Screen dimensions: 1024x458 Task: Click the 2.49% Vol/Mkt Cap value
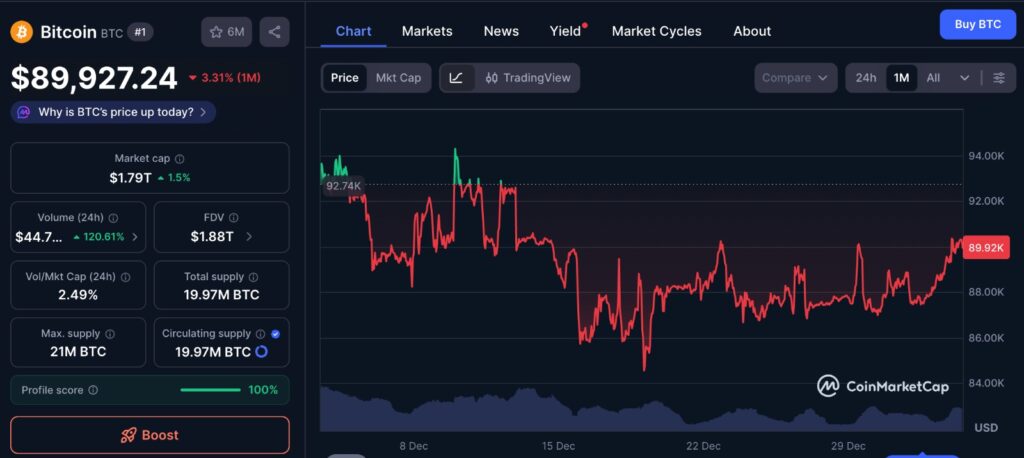(78, 295)
